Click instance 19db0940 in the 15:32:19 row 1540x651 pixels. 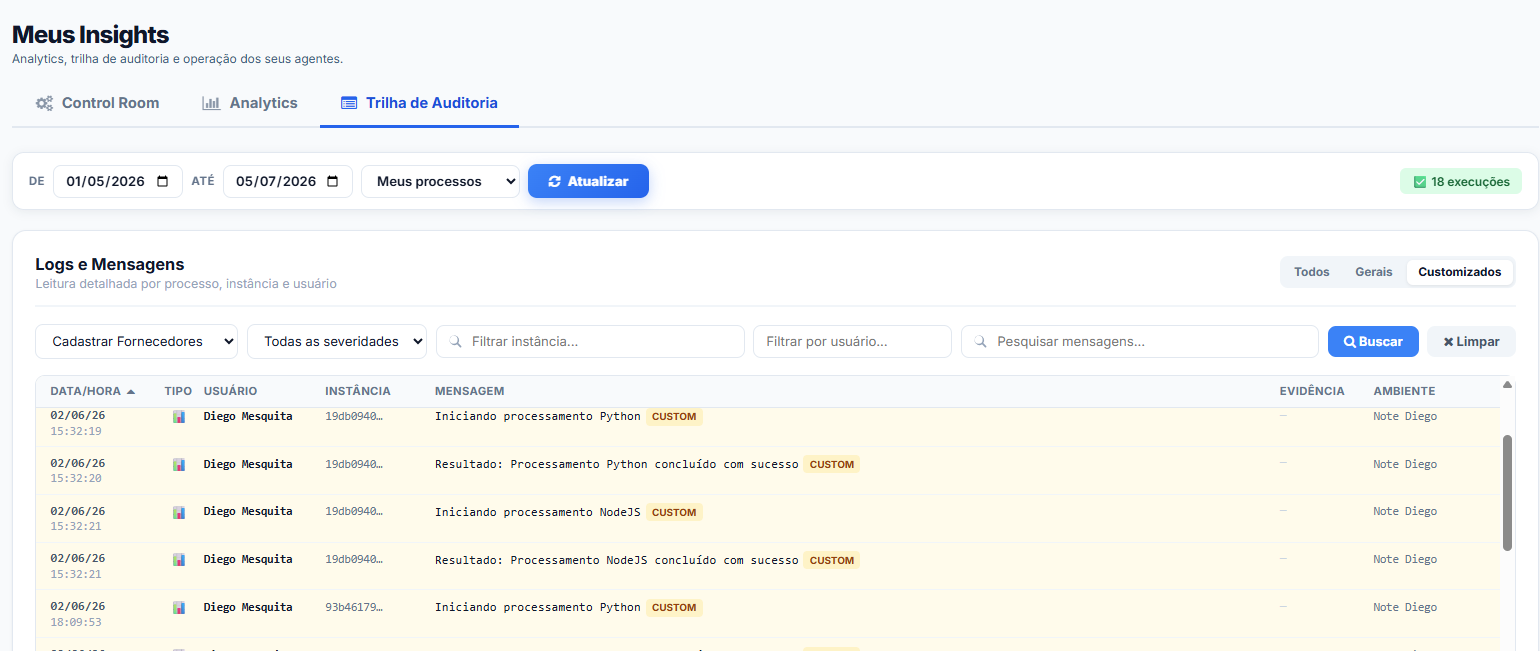tap(354, 416)
